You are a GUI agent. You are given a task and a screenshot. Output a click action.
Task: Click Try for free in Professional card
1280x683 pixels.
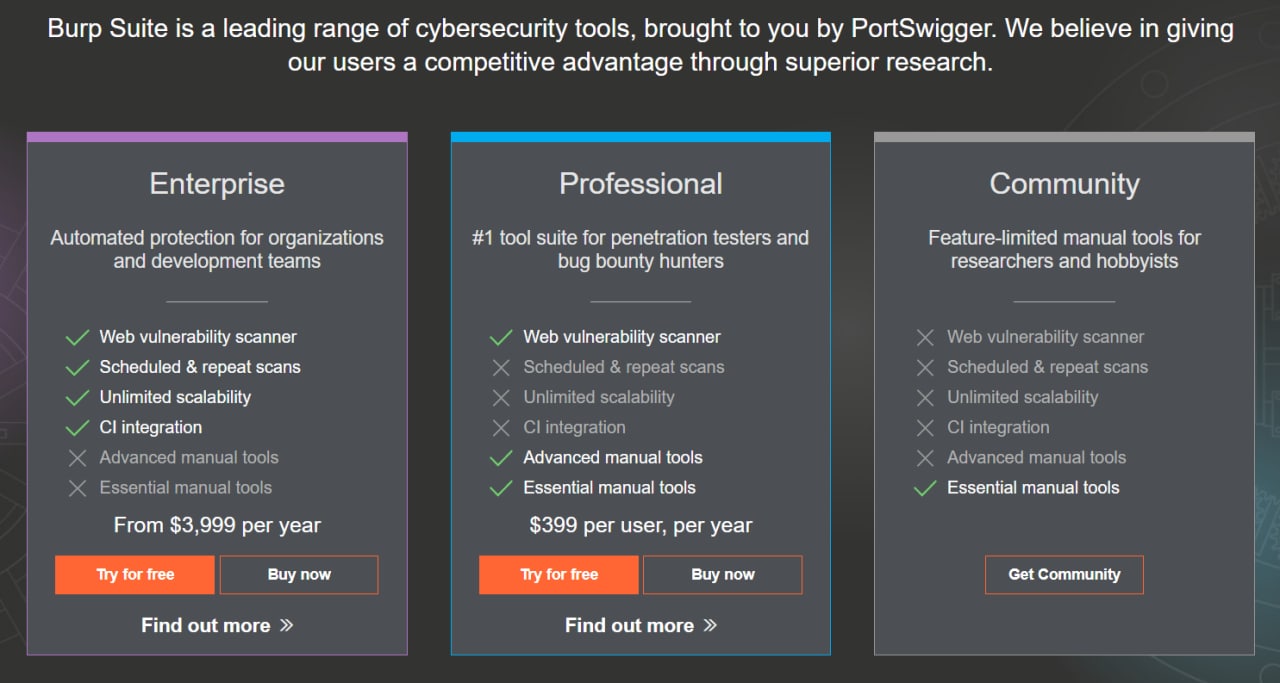[559, 575]
